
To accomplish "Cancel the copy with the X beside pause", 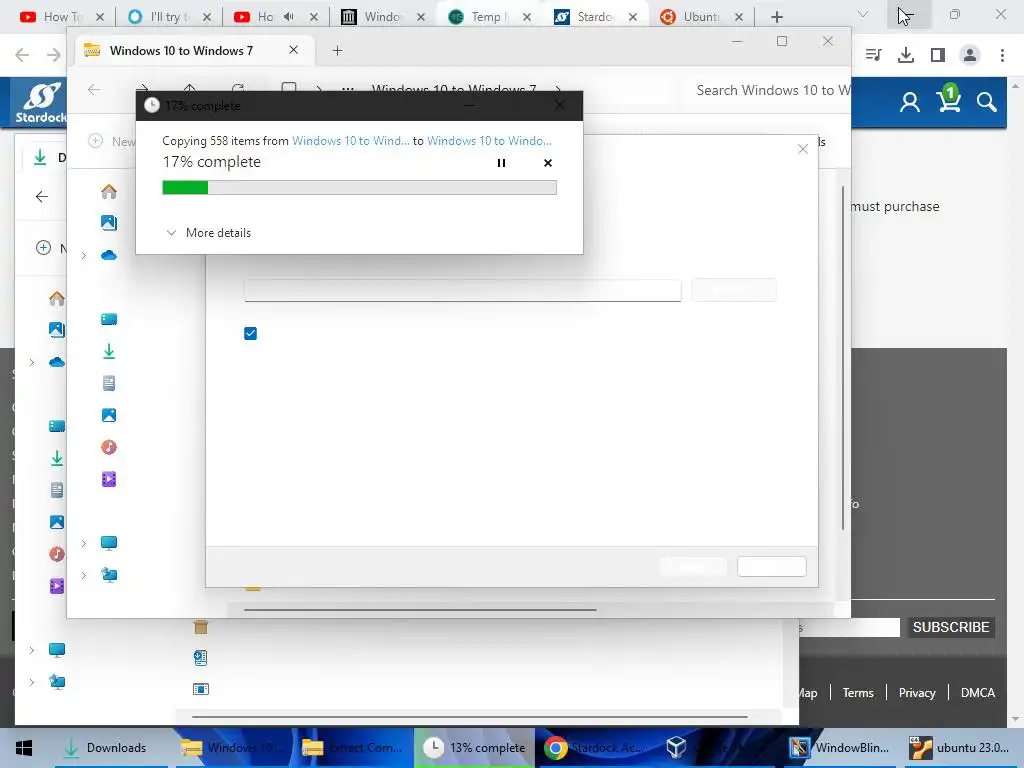I will tap(548, 163).
